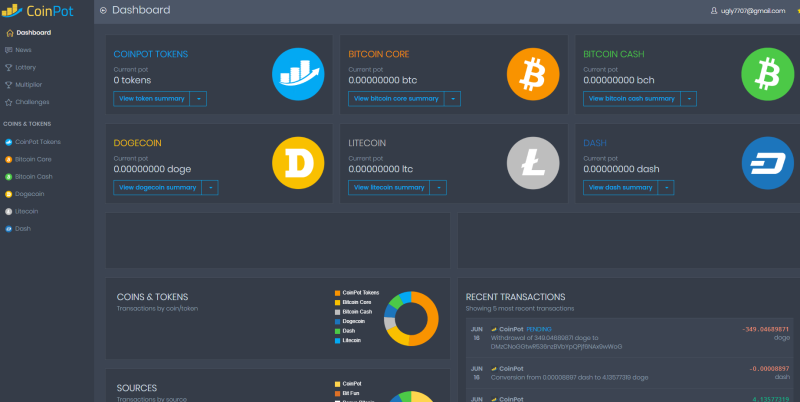The width and height of the screenshot is (800, 402).
Task: Click the small Dogecoin sidebar icon
Action: pos(9,194)
